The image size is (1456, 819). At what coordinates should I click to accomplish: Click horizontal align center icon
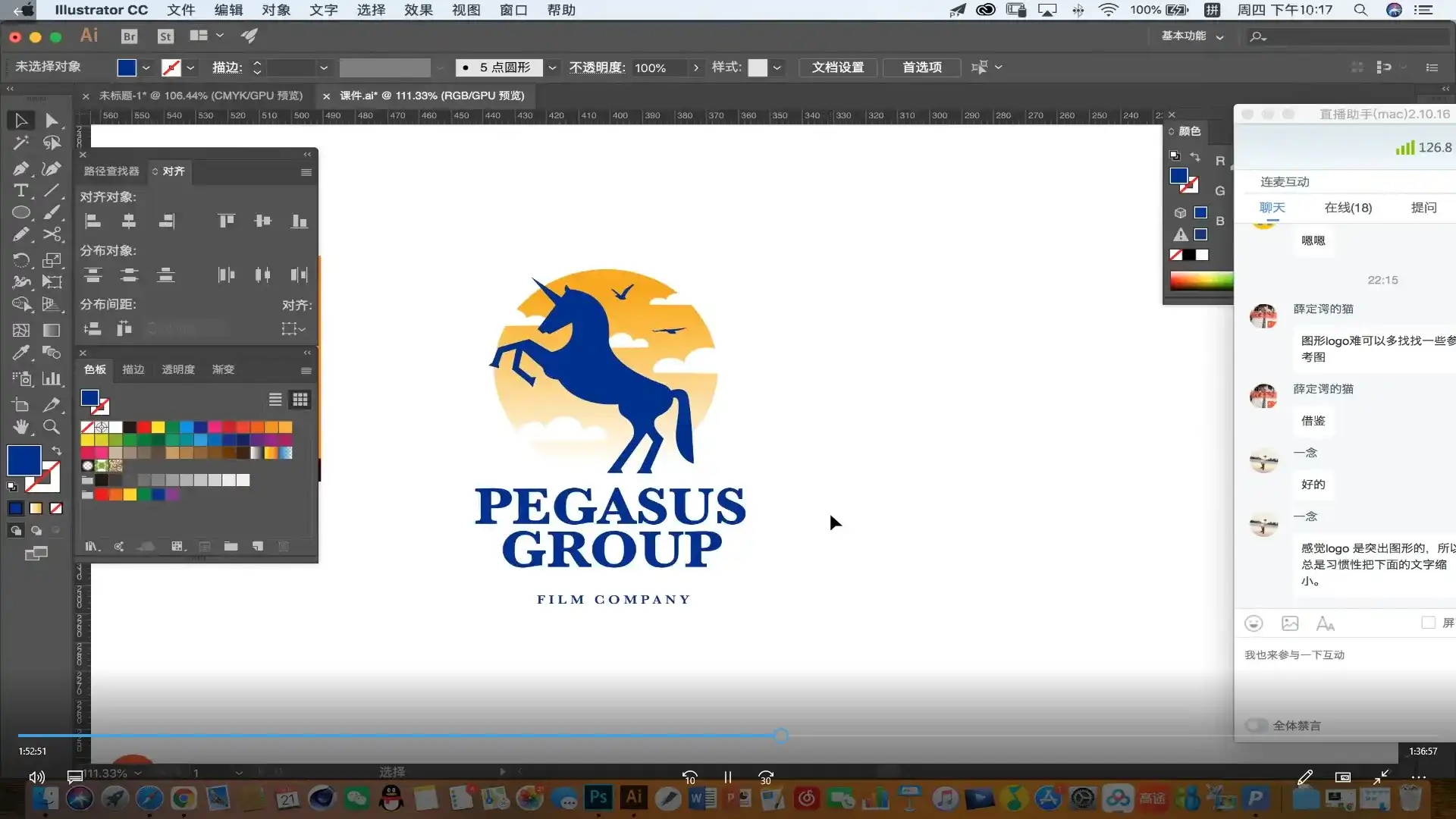pos(129,221)
